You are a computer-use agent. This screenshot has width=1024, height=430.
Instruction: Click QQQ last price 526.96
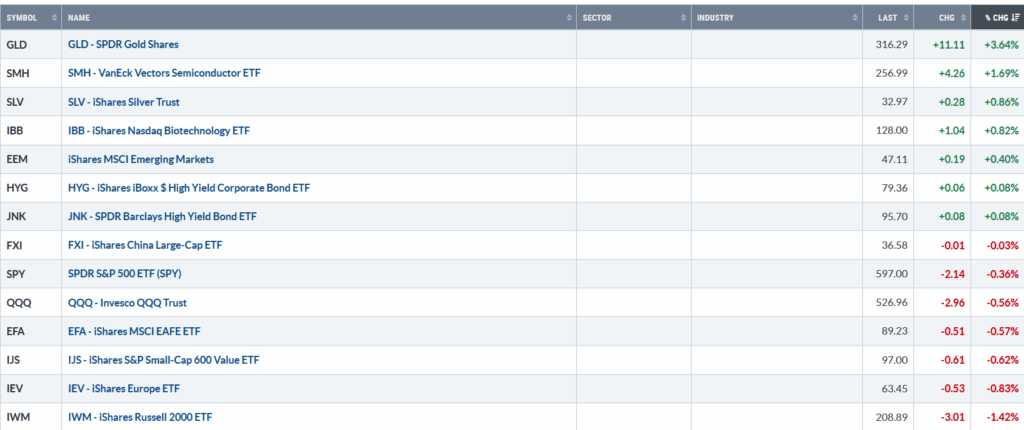pos(891,303)
